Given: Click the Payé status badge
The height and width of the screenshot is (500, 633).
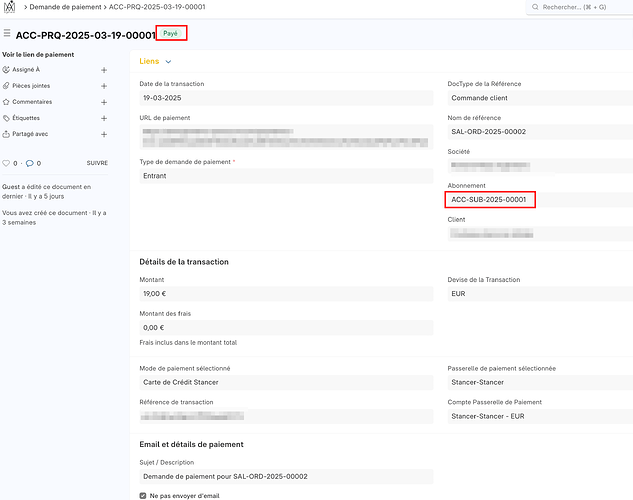Looking at the screenshot, I should point(171,34).
